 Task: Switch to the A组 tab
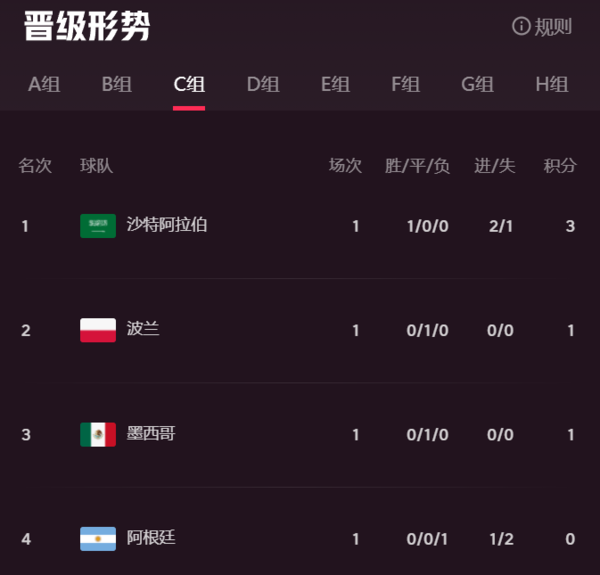click(44, 85)
